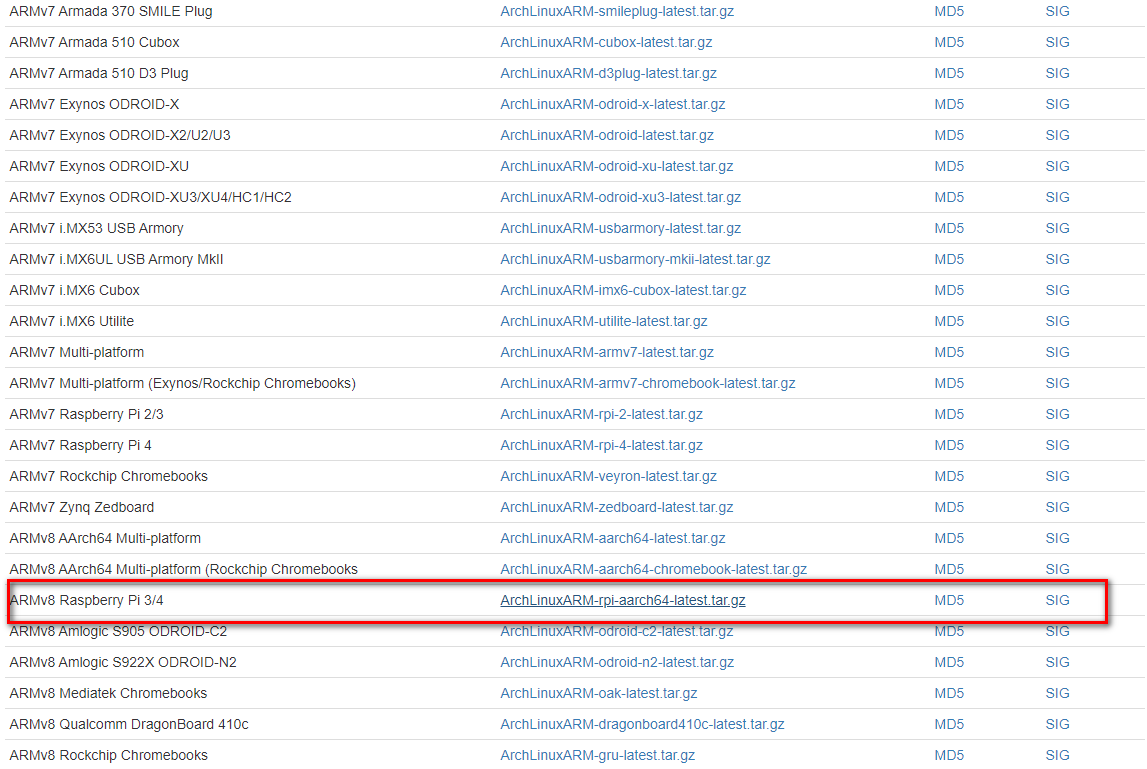
Task: Open SIG for Zynq Zedboard row
Action: pos(1057,507)
